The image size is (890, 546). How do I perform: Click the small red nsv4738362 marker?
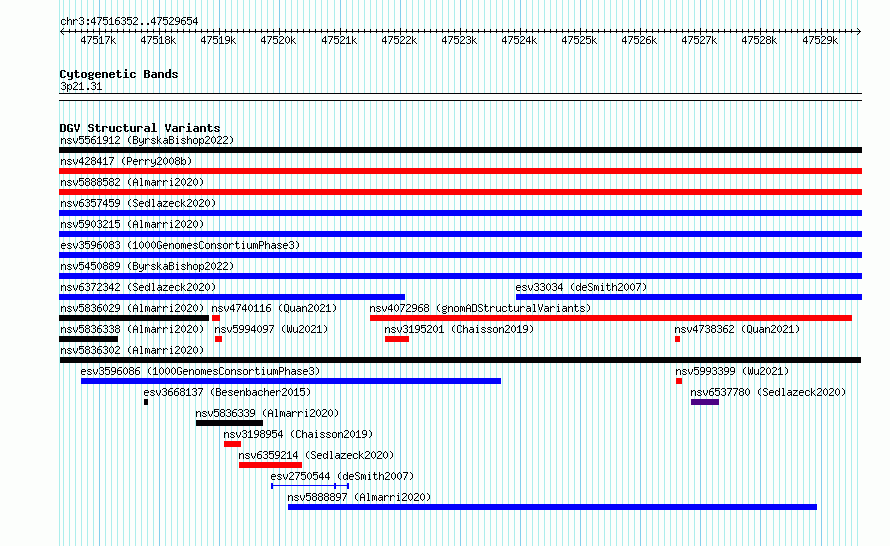coord(677,339)
